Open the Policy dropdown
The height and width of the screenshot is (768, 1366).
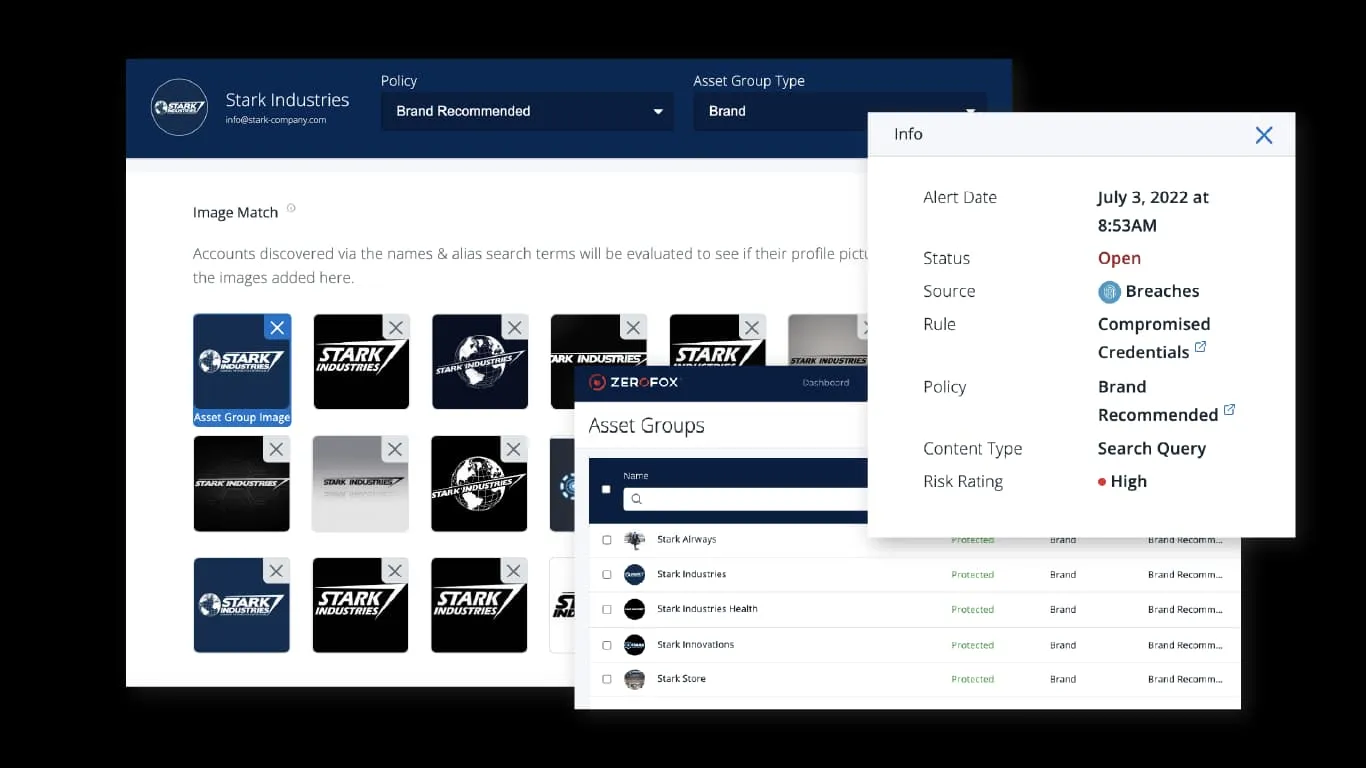coord(527,111)
